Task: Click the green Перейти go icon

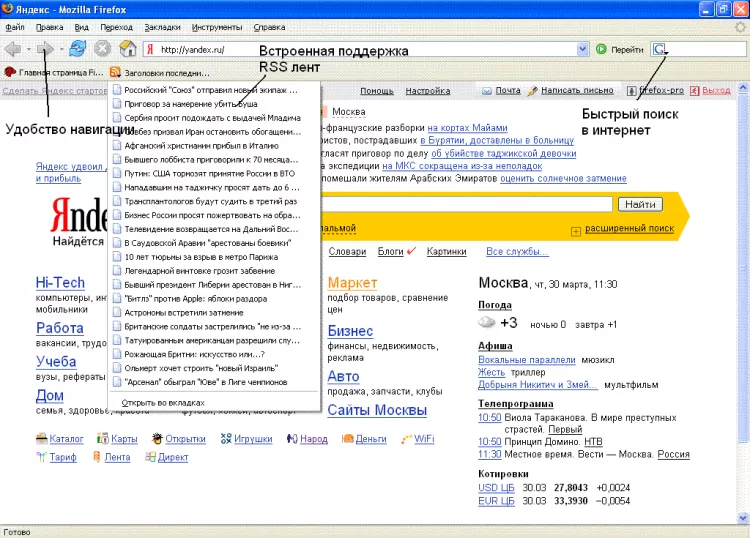Action: (601, 49)
